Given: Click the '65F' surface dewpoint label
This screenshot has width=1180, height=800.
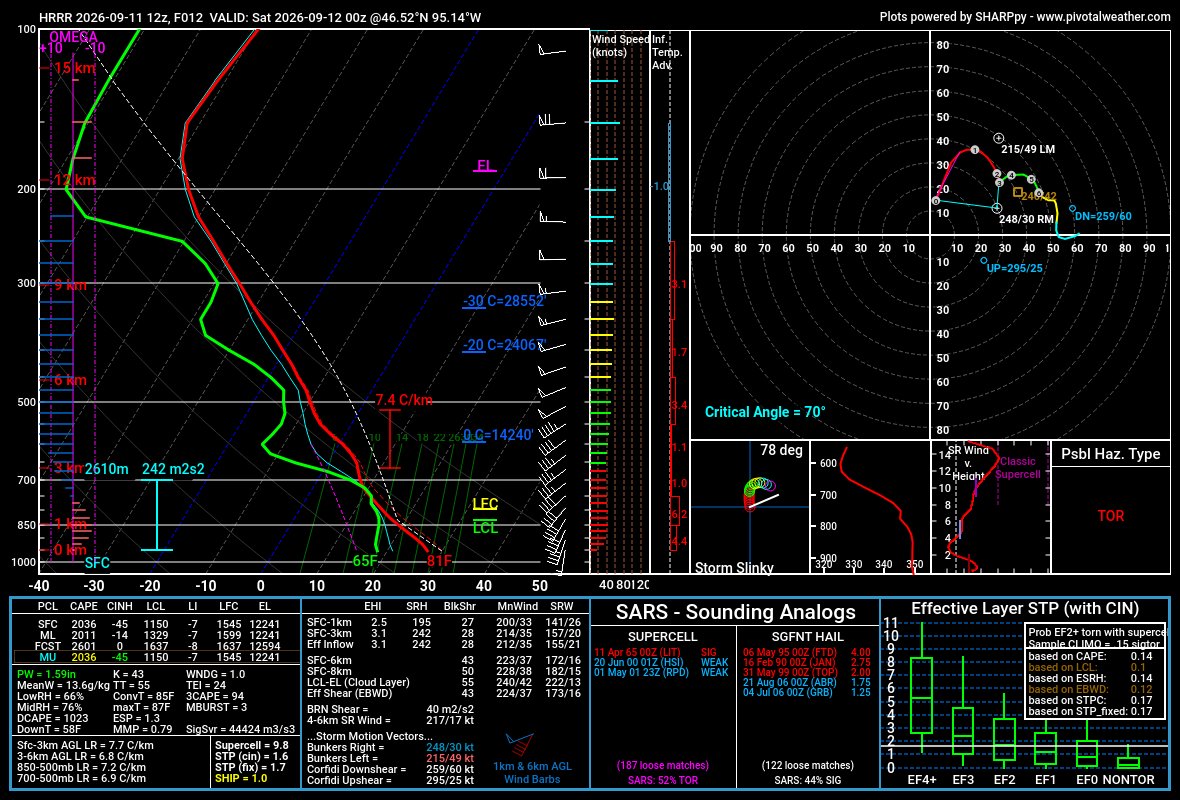Looking at the screenshot, I should [366, 561].
